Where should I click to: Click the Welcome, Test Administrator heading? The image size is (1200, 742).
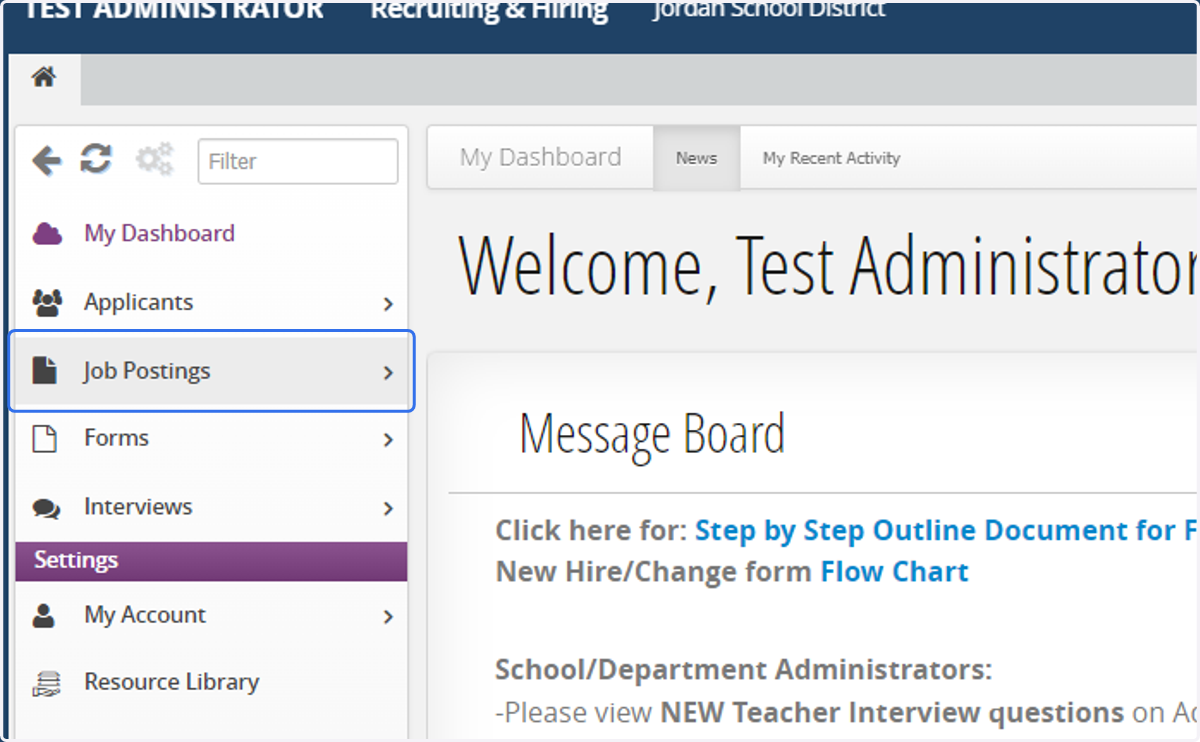[828, 266]
